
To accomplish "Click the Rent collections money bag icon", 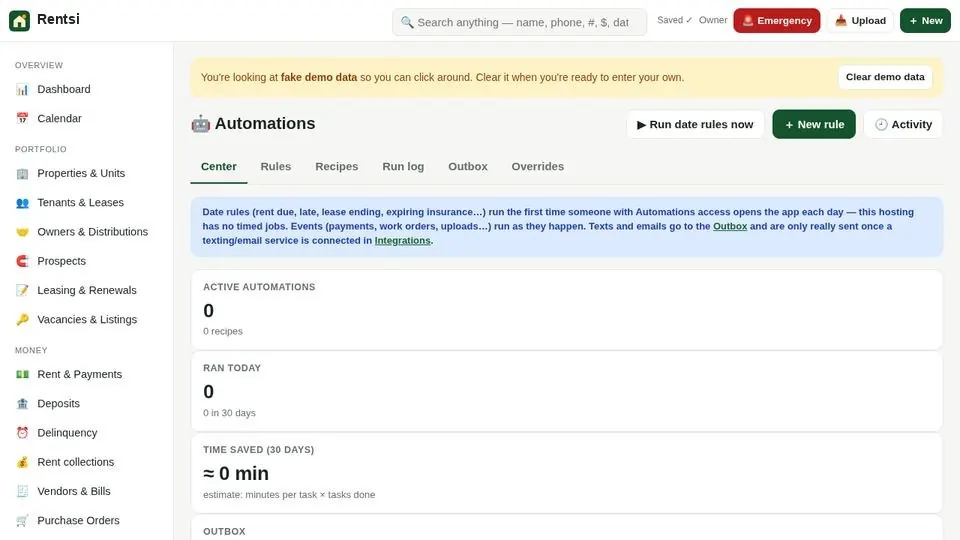I will pyautogui.click(x=23, y=462).
